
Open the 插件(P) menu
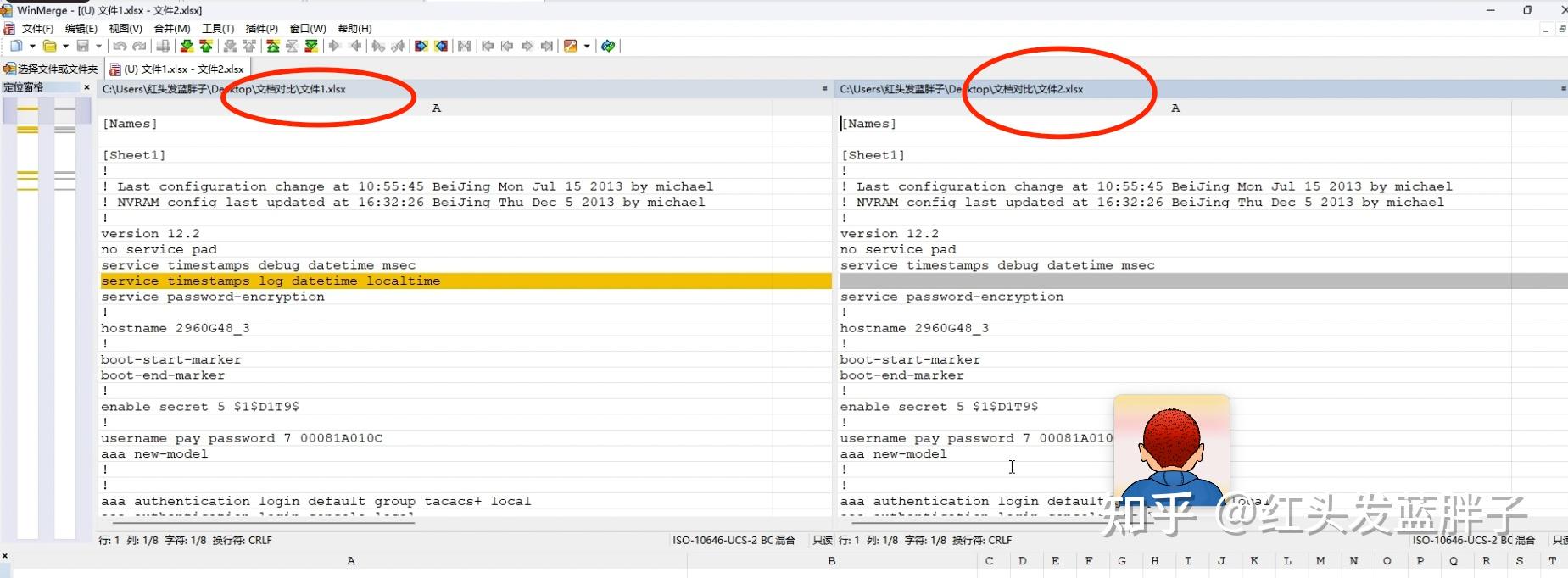[x=261, y=29]
